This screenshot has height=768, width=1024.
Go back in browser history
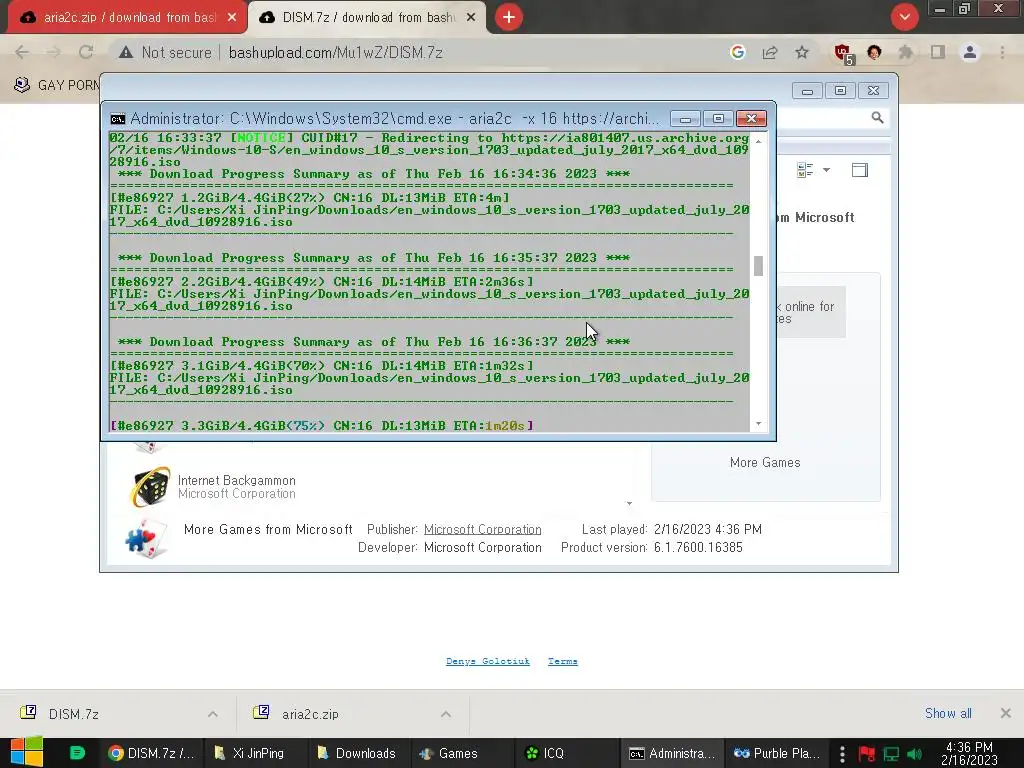[x=22, y=52]
